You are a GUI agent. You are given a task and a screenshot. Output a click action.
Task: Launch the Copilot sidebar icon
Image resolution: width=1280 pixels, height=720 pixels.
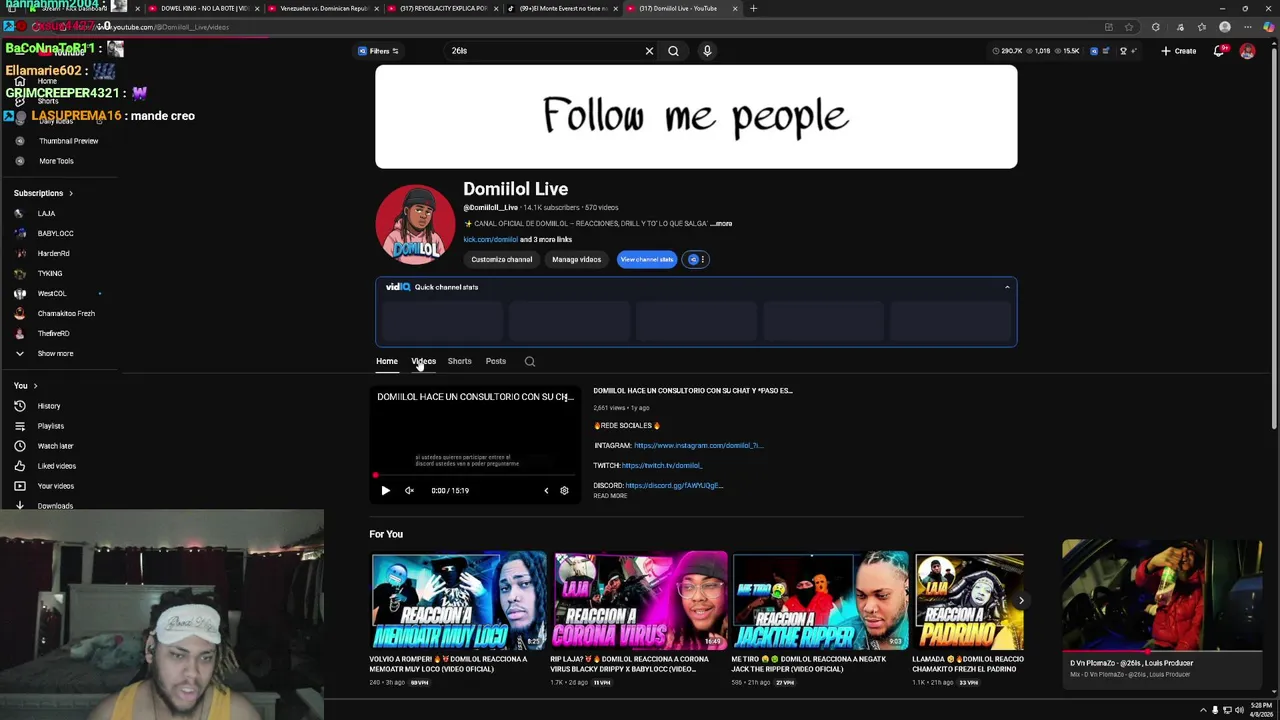click(x=1269, y=27)
